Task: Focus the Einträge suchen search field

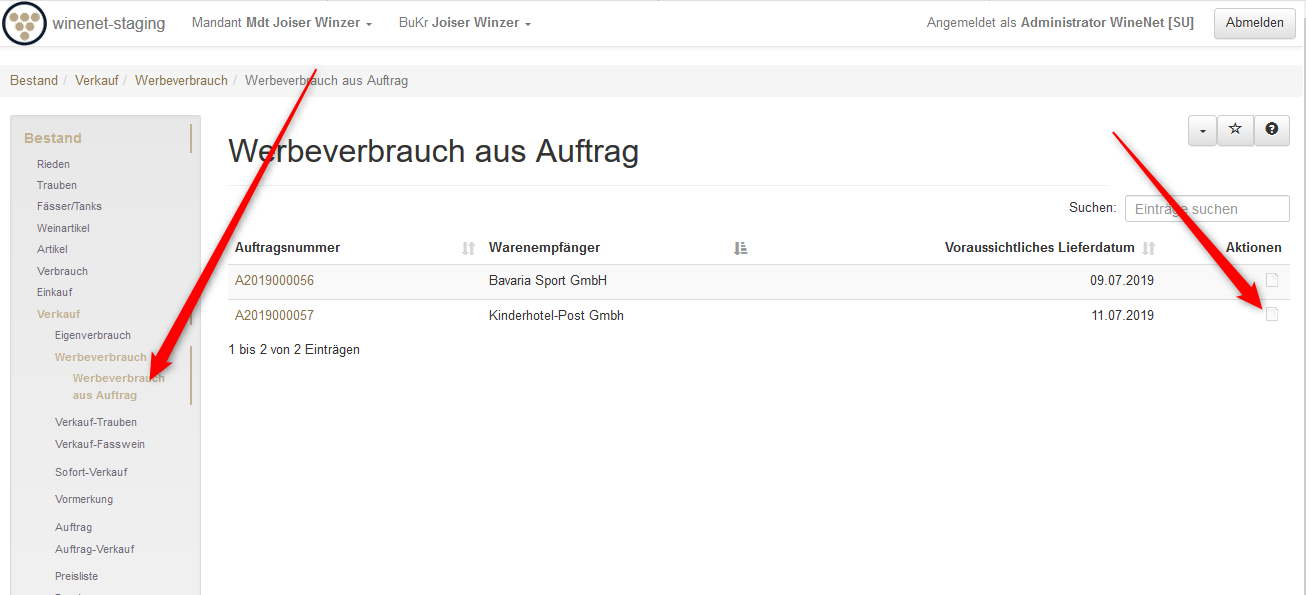Action: 1206,209
